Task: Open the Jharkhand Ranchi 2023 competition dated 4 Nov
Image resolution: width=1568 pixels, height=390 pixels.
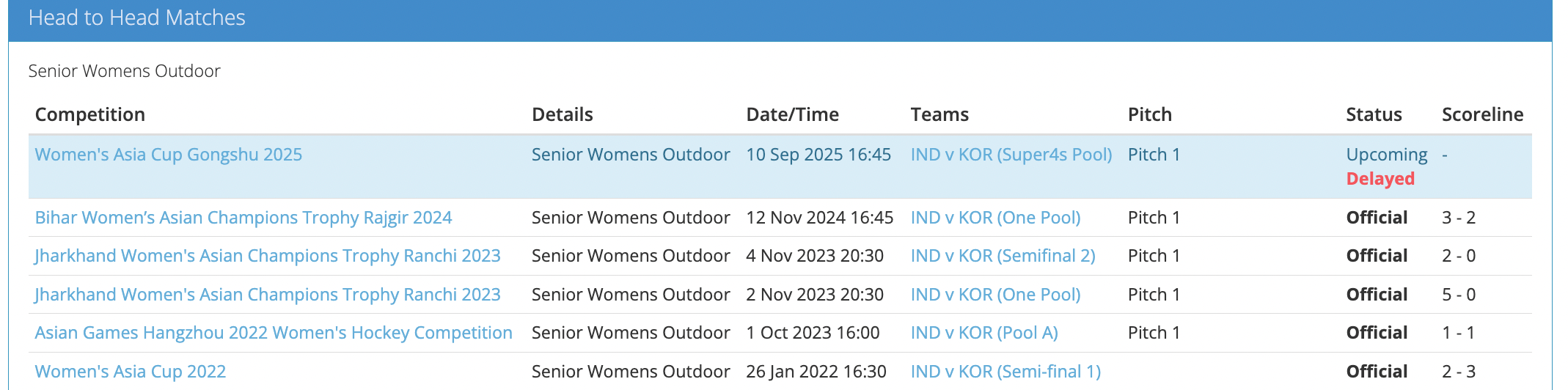Action: tap(267, 256)
